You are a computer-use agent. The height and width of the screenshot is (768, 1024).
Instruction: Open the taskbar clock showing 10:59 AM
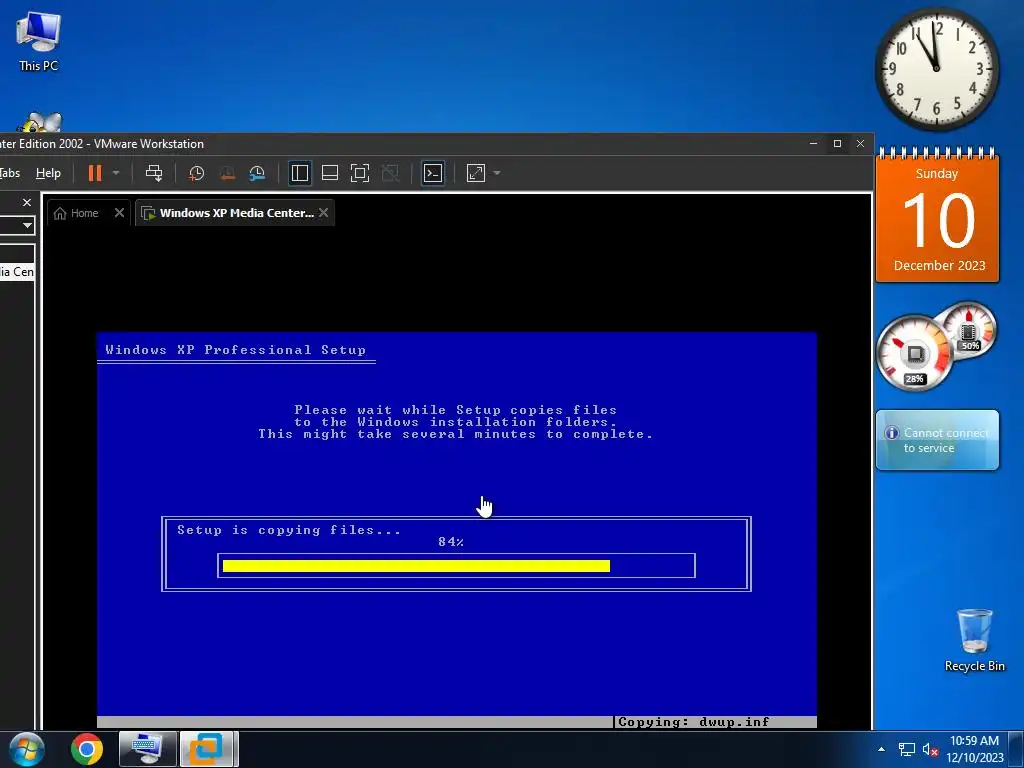coord(974,749)
